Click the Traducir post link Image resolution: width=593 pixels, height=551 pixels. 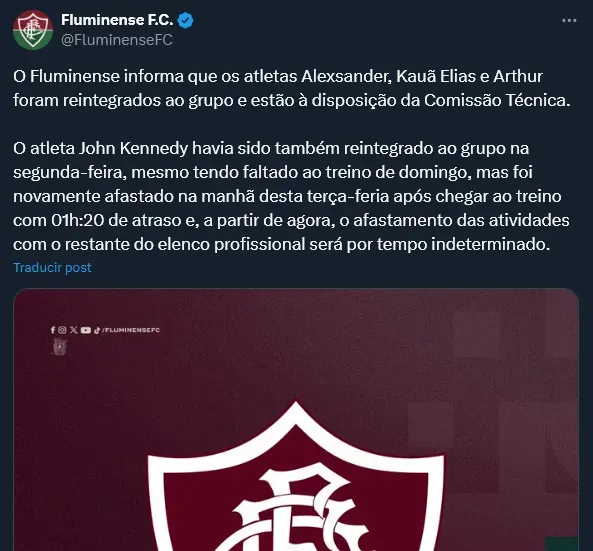pos(52,267)
